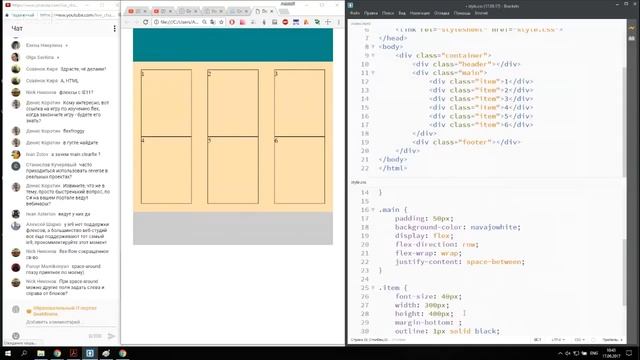Screen dimensions: 640x360
Task: Click the teal header block on the page
Action: point(233,45)
